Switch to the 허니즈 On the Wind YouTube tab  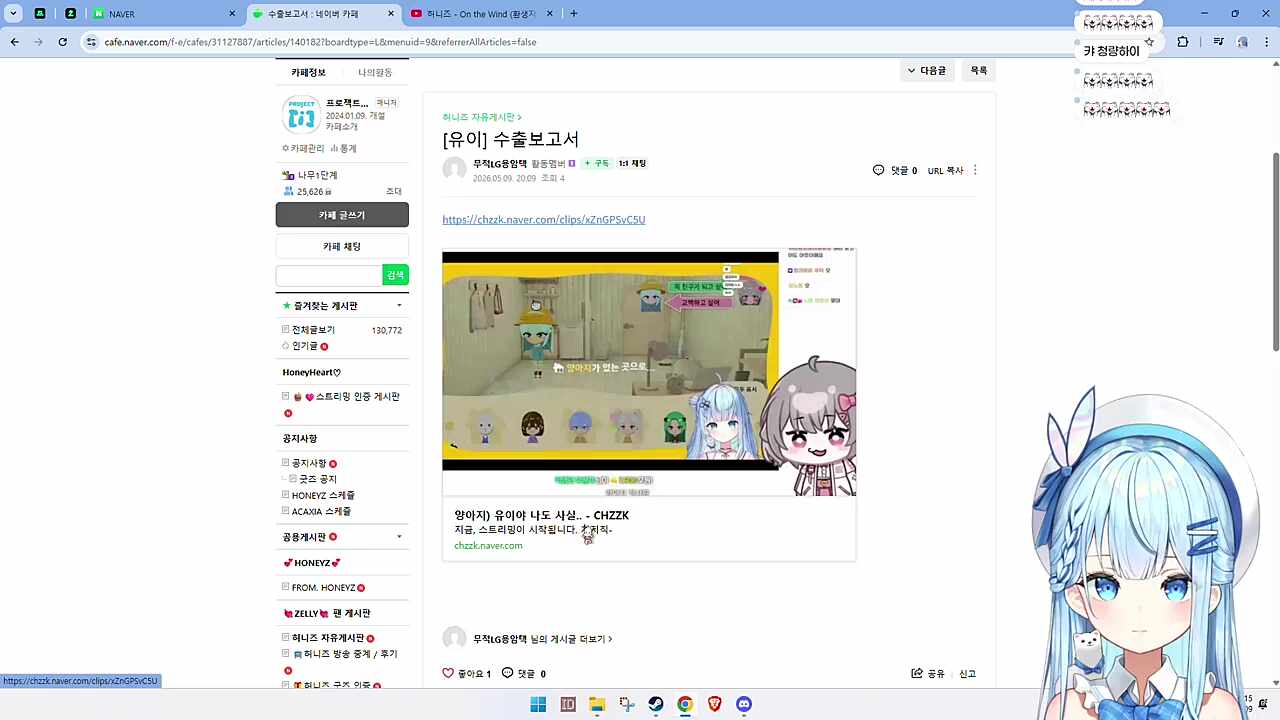point(482,14)
